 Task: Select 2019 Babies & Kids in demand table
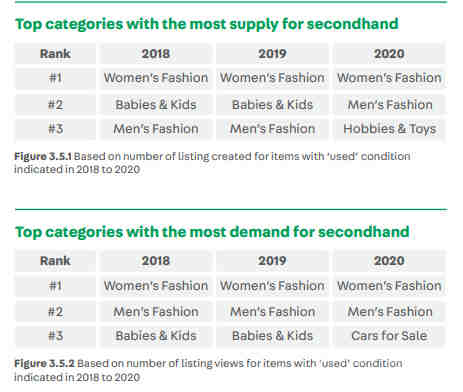(272, 336)
